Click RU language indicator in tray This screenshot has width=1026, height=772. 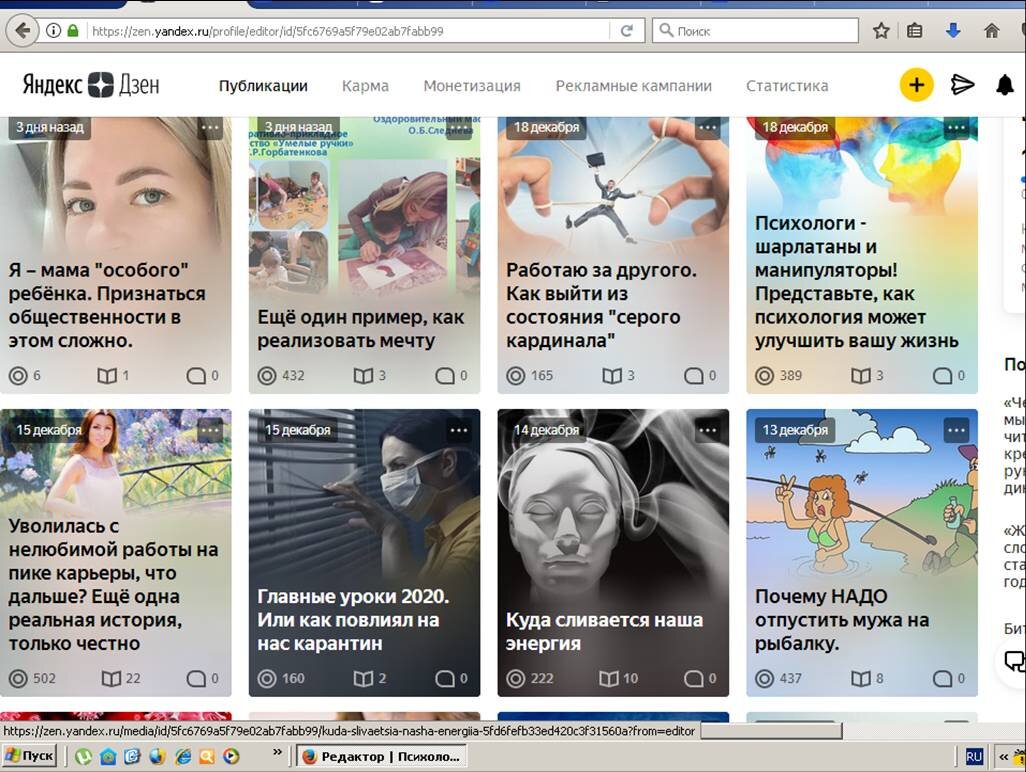pos(974,756)
